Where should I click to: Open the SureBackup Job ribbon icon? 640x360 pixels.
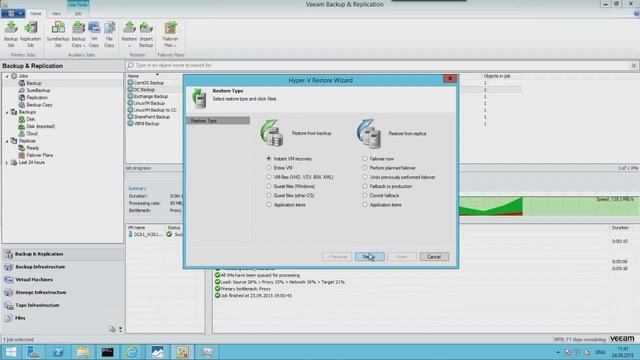point(58,34)
